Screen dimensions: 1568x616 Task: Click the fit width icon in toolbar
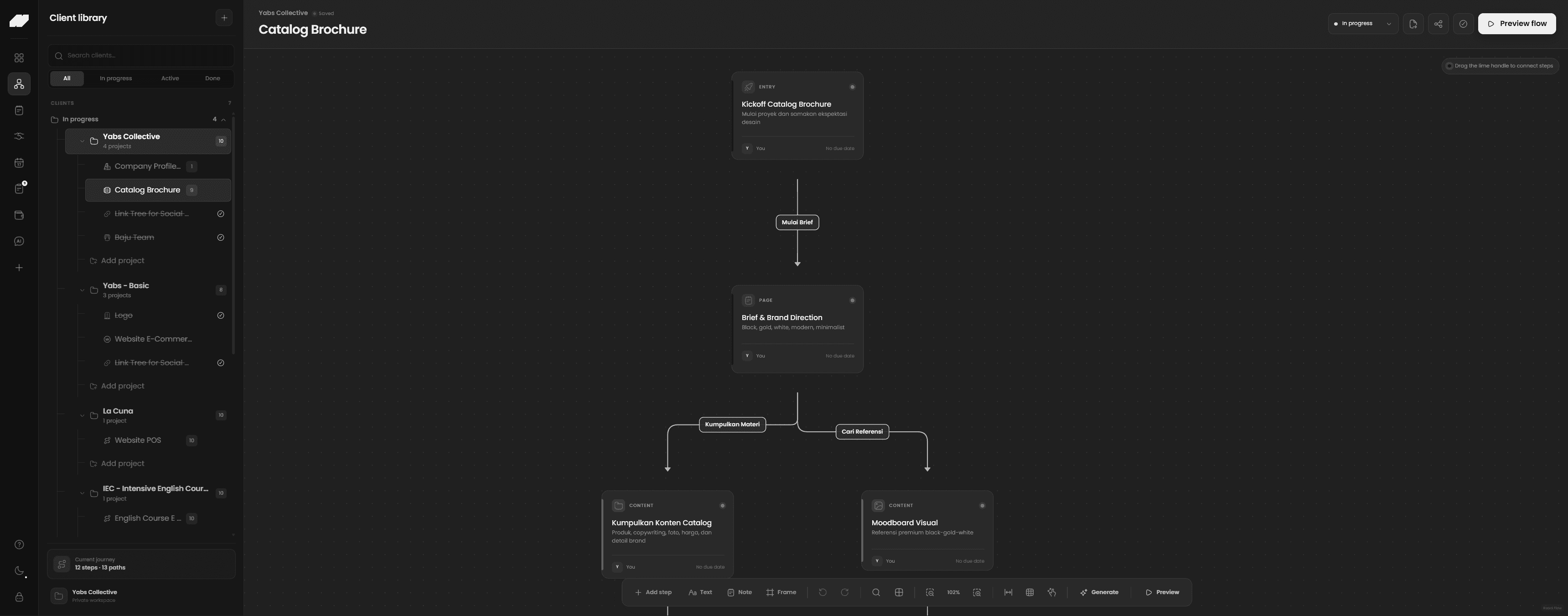(1008, 592)
